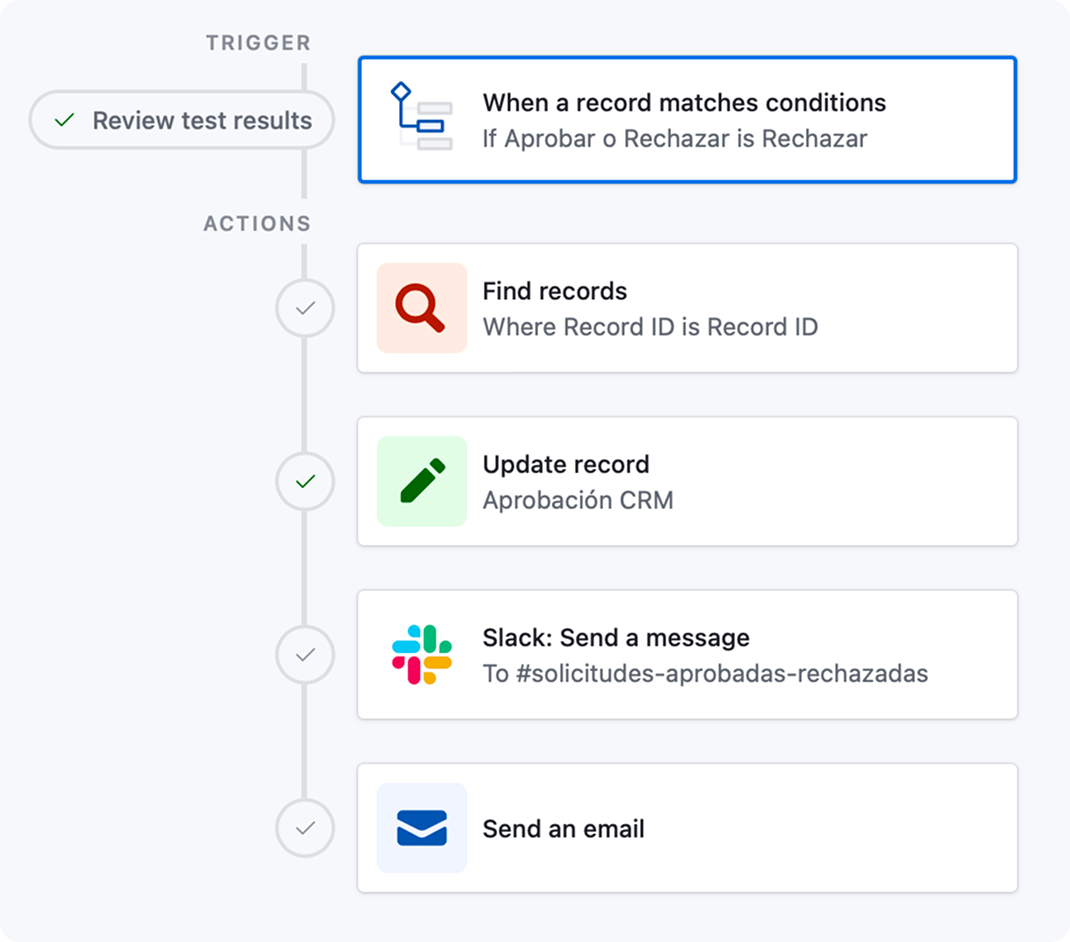
Task: Select the 'When a record matches conditions' title
Action: click(x=684, y=103)
